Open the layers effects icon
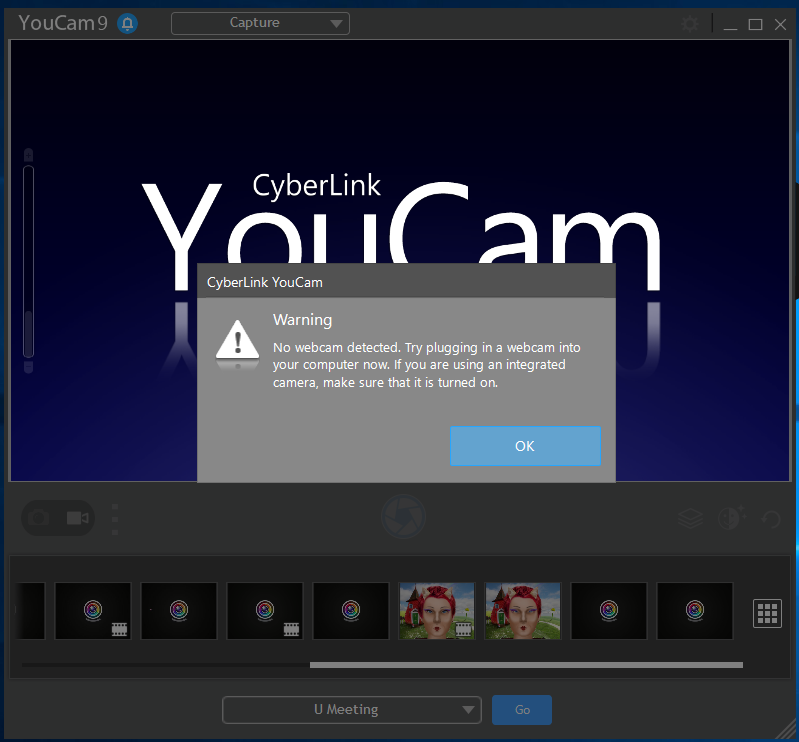Image resolution: width=799 pixels, height=742 pixels. [x=690, y=519]
